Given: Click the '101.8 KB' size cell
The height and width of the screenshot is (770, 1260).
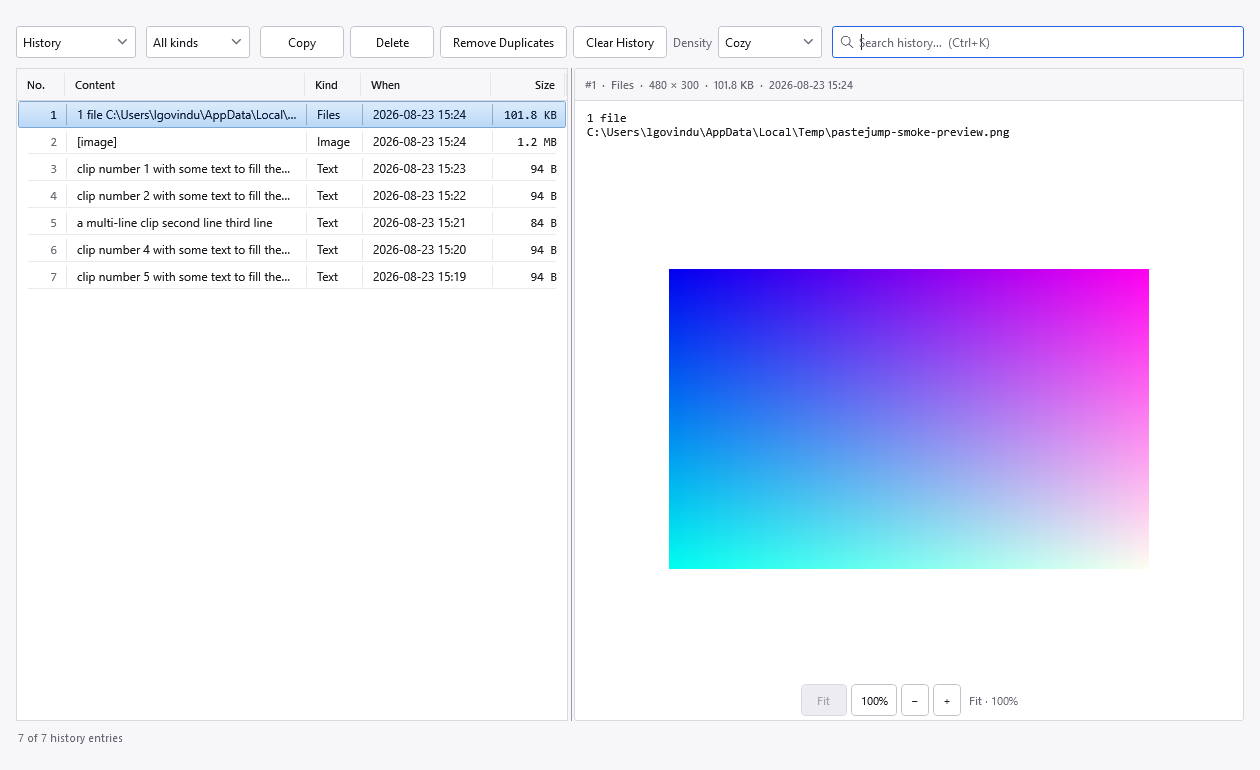Looking at the screenshot, I should pyautogui.click(x=530, y=115).
